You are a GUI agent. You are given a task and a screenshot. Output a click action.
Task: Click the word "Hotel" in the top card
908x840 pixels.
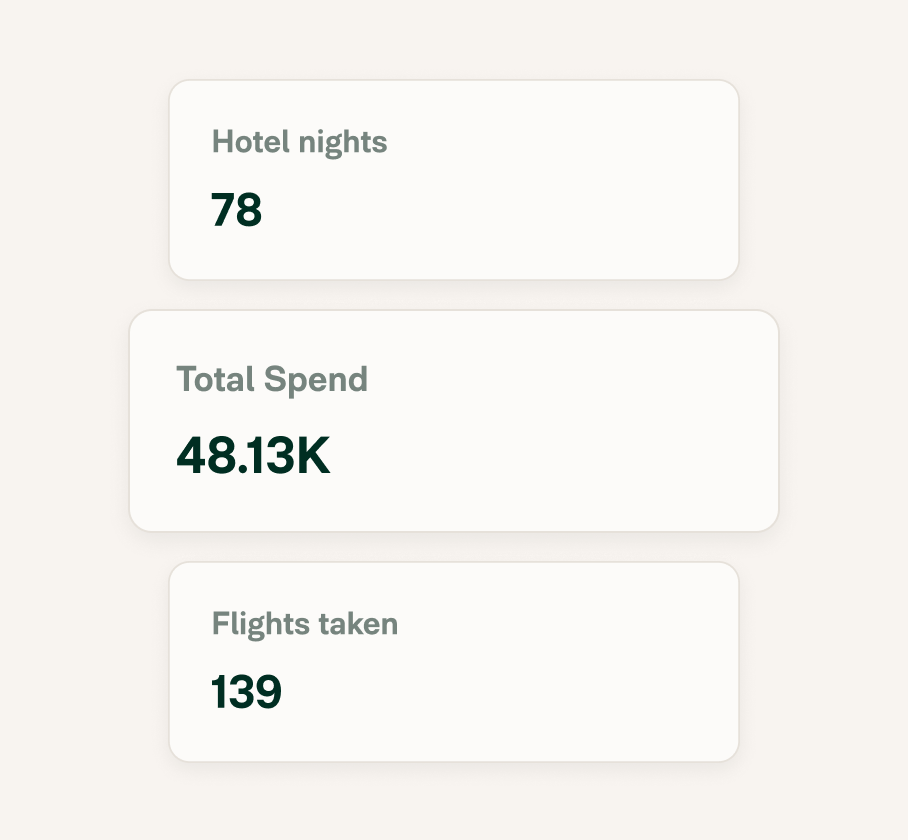pos(251,141)
